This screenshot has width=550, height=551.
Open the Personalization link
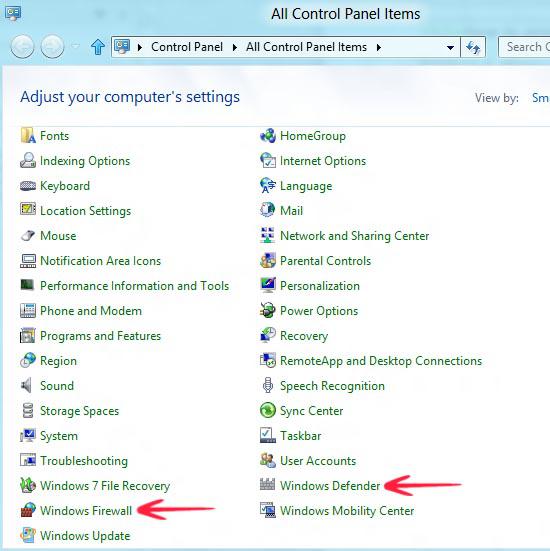tap(320, 286)
